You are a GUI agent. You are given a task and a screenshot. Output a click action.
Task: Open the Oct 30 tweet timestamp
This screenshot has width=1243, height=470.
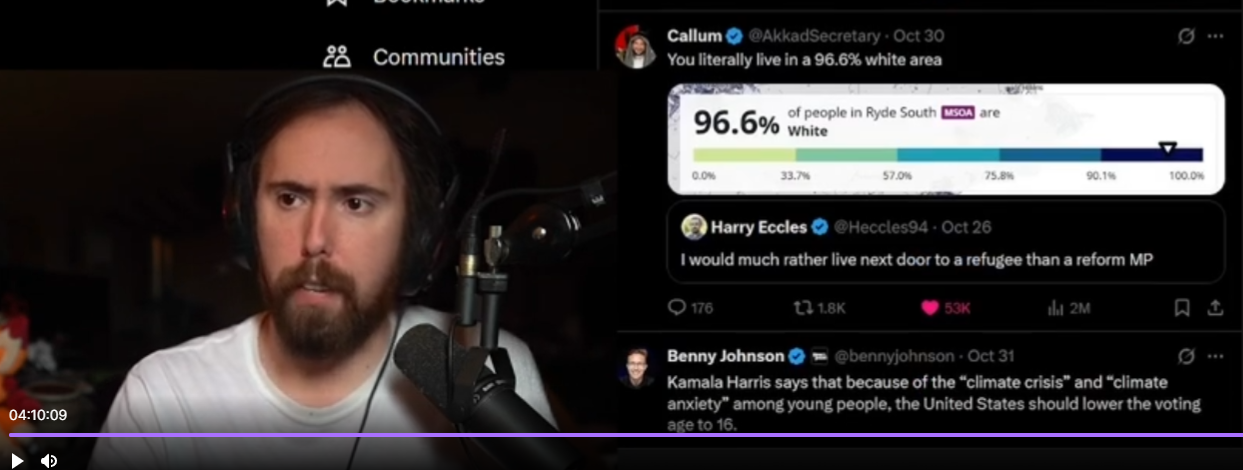915,36
